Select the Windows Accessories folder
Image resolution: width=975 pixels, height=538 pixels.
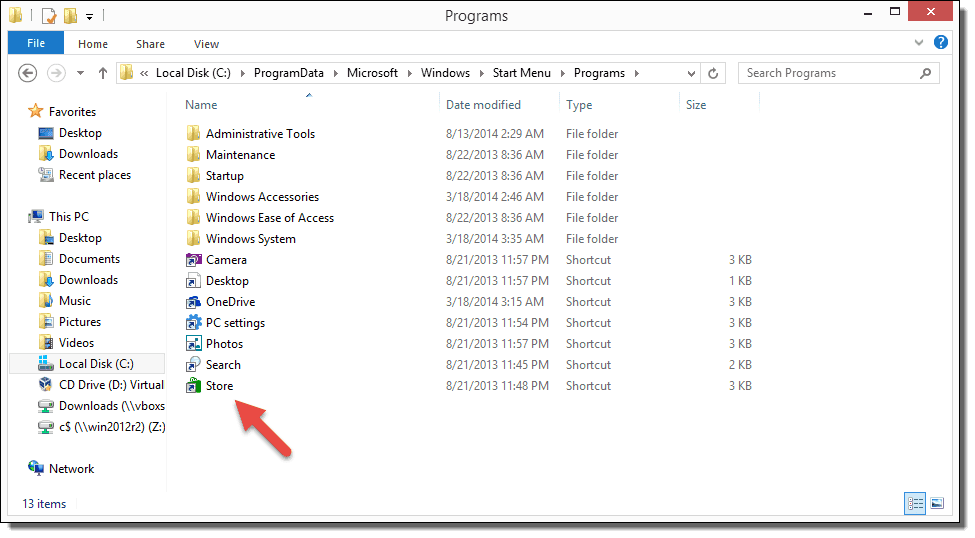coord(262,197)
